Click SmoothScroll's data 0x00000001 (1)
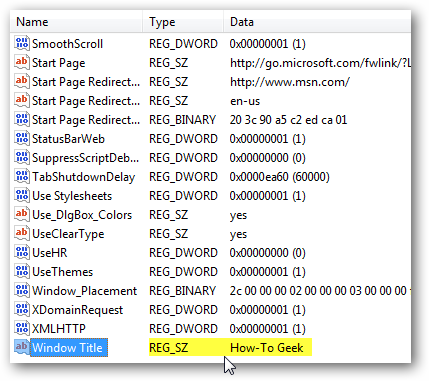Viewport: 429px width, 381px height. click(267, 44)
